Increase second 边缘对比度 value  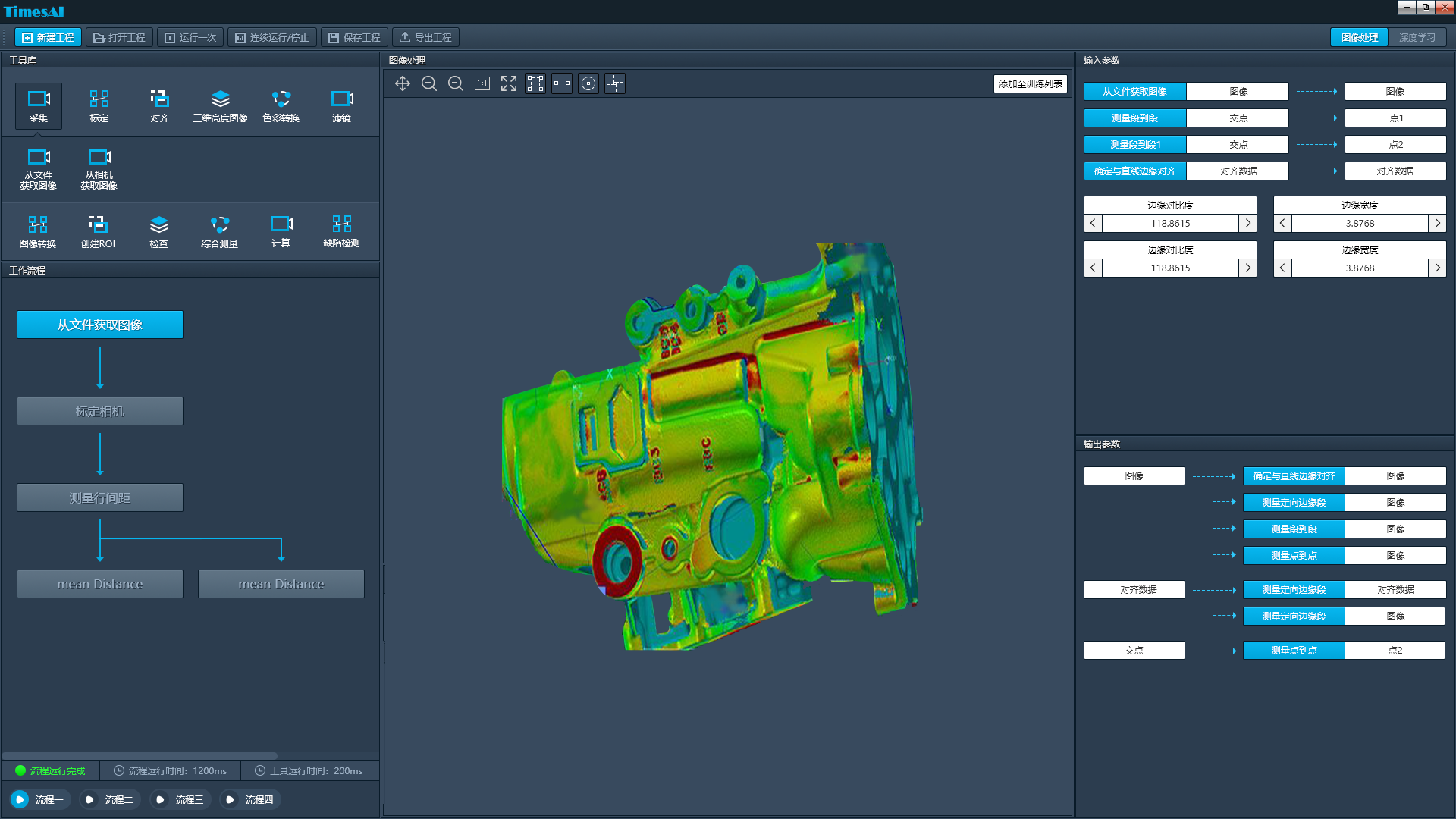[1247, 268]
